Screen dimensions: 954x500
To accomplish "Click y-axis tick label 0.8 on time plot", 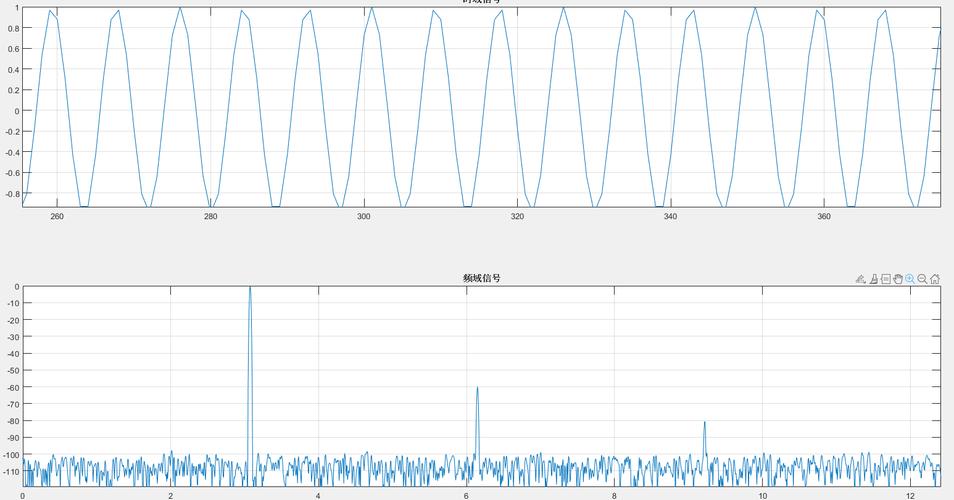I will (13, 28).
